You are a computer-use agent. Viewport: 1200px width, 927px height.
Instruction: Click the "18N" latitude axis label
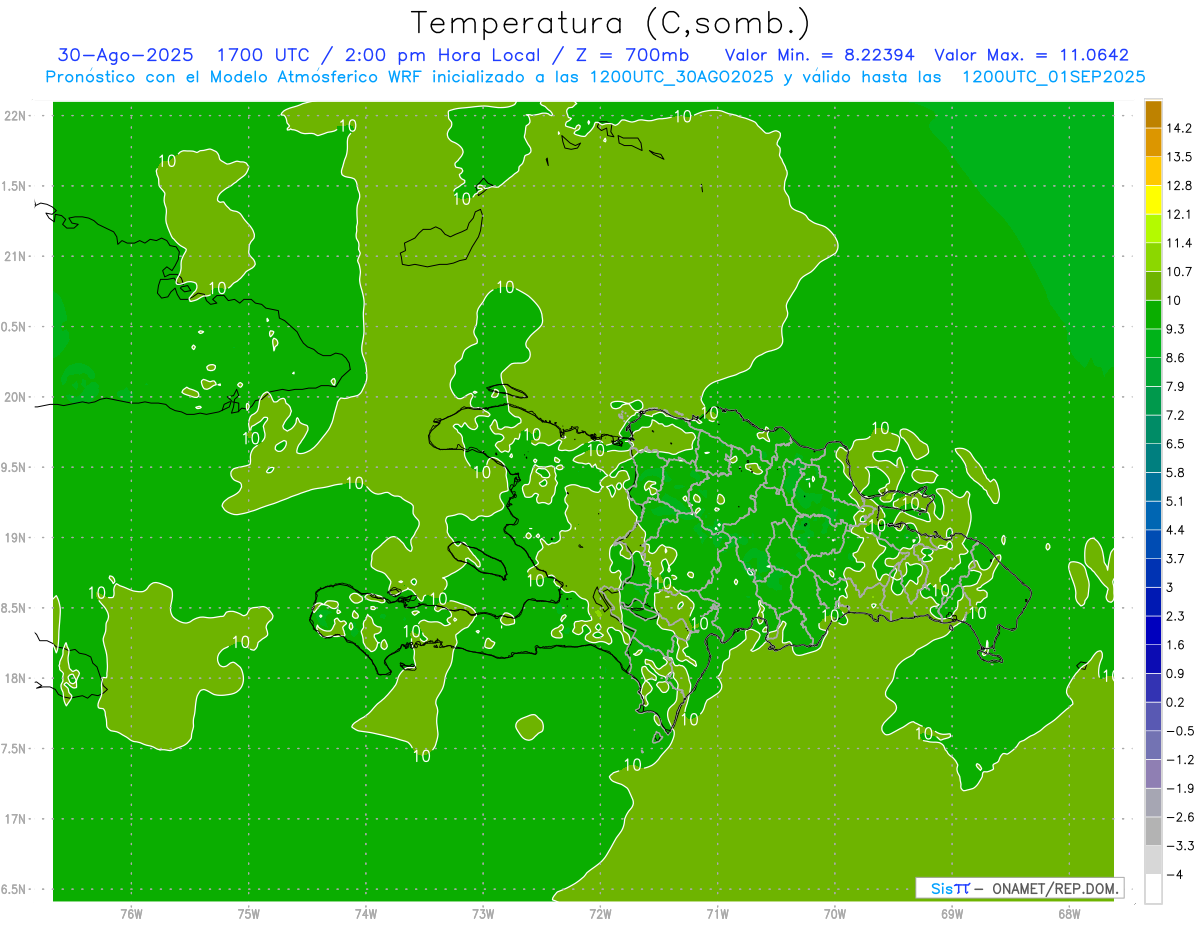pos(16,679)
